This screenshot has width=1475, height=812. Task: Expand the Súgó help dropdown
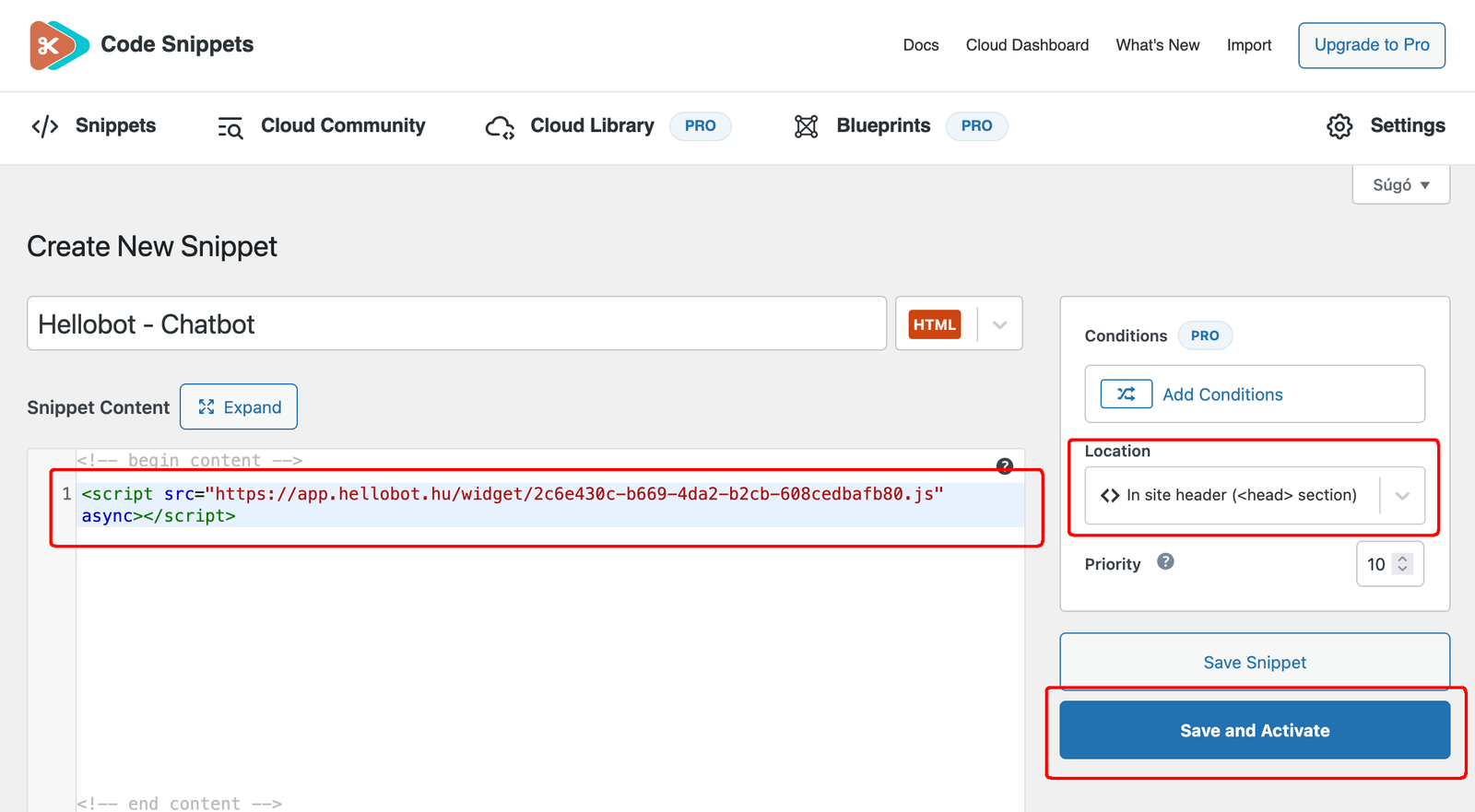(x=1401, y=185)
